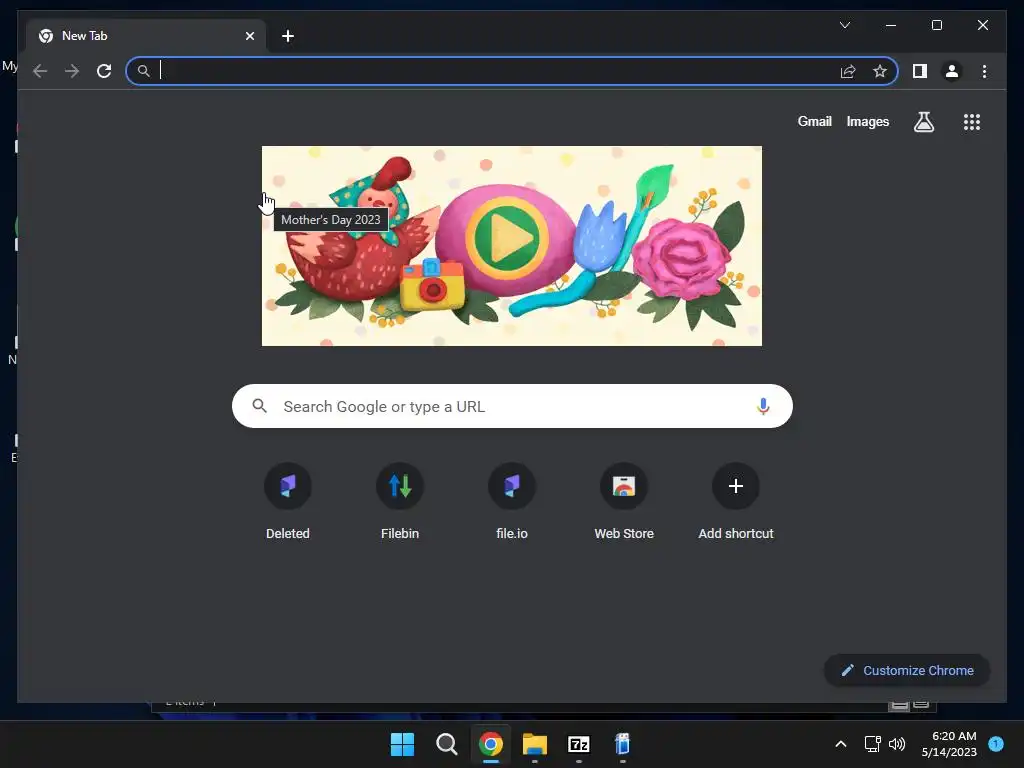Go back using the back arrow
Viewport: 1024px width, 768px height.
tap(40, 71)
